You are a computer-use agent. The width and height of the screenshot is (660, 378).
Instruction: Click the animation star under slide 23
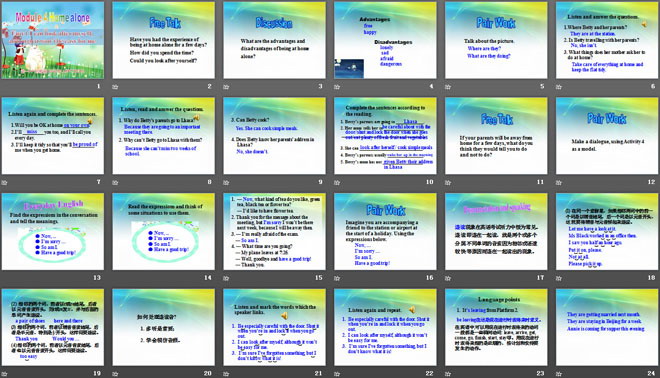pyautogui.click(x=448, y=373)
